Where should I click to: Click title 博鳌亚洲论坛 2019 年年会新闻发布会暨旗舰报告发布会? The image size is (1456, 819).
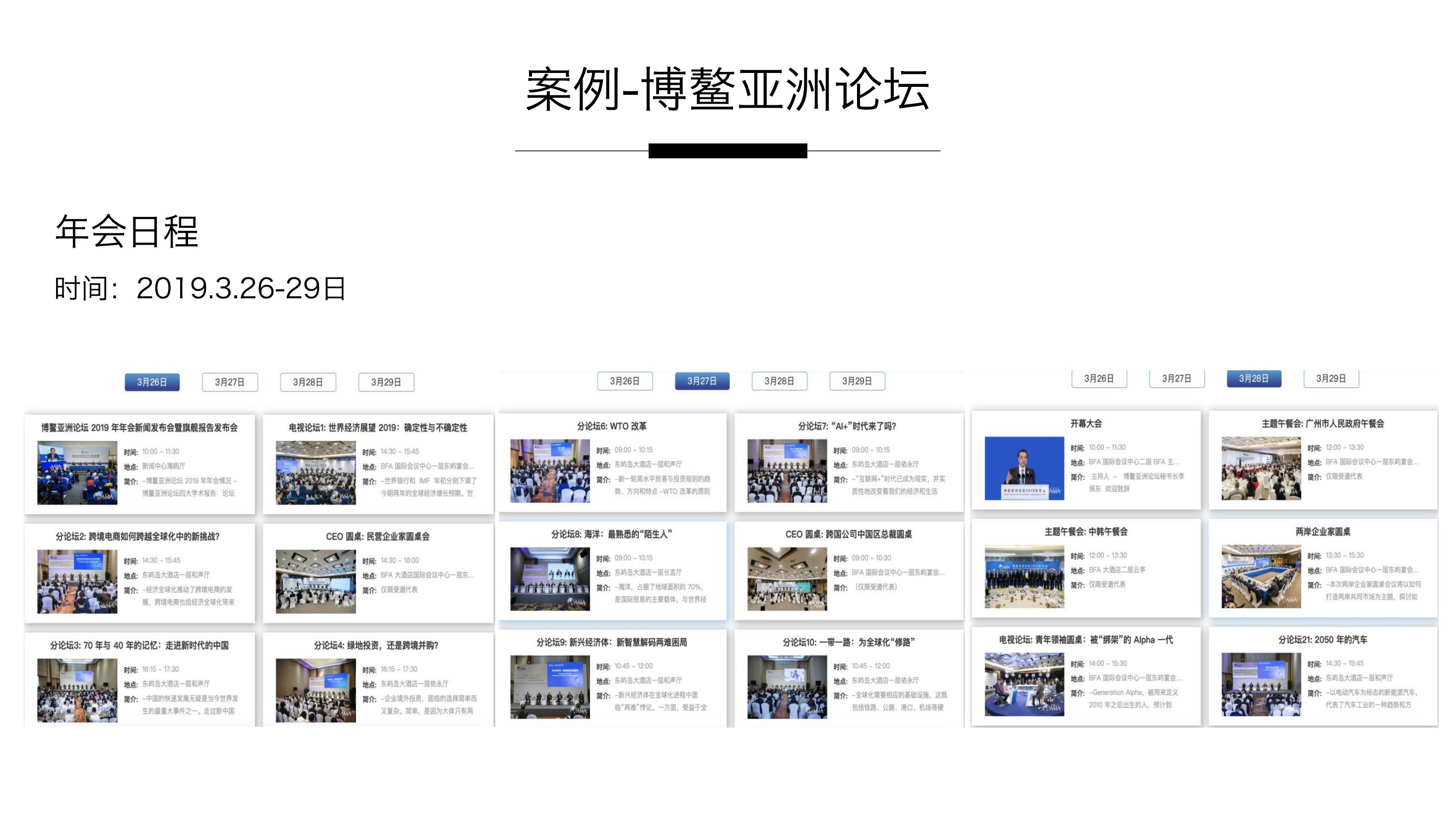[139, 427]
